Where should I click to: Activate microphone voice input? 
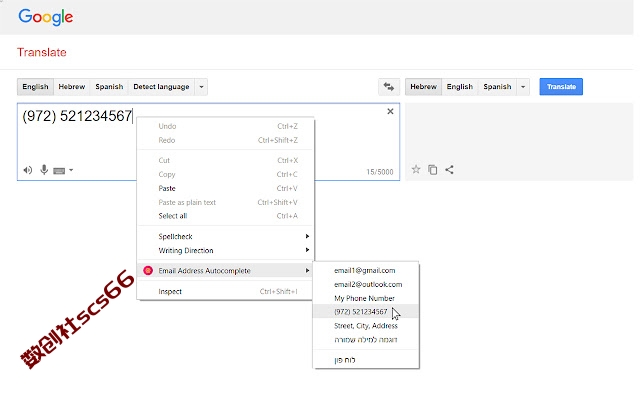tap(44, 170)
